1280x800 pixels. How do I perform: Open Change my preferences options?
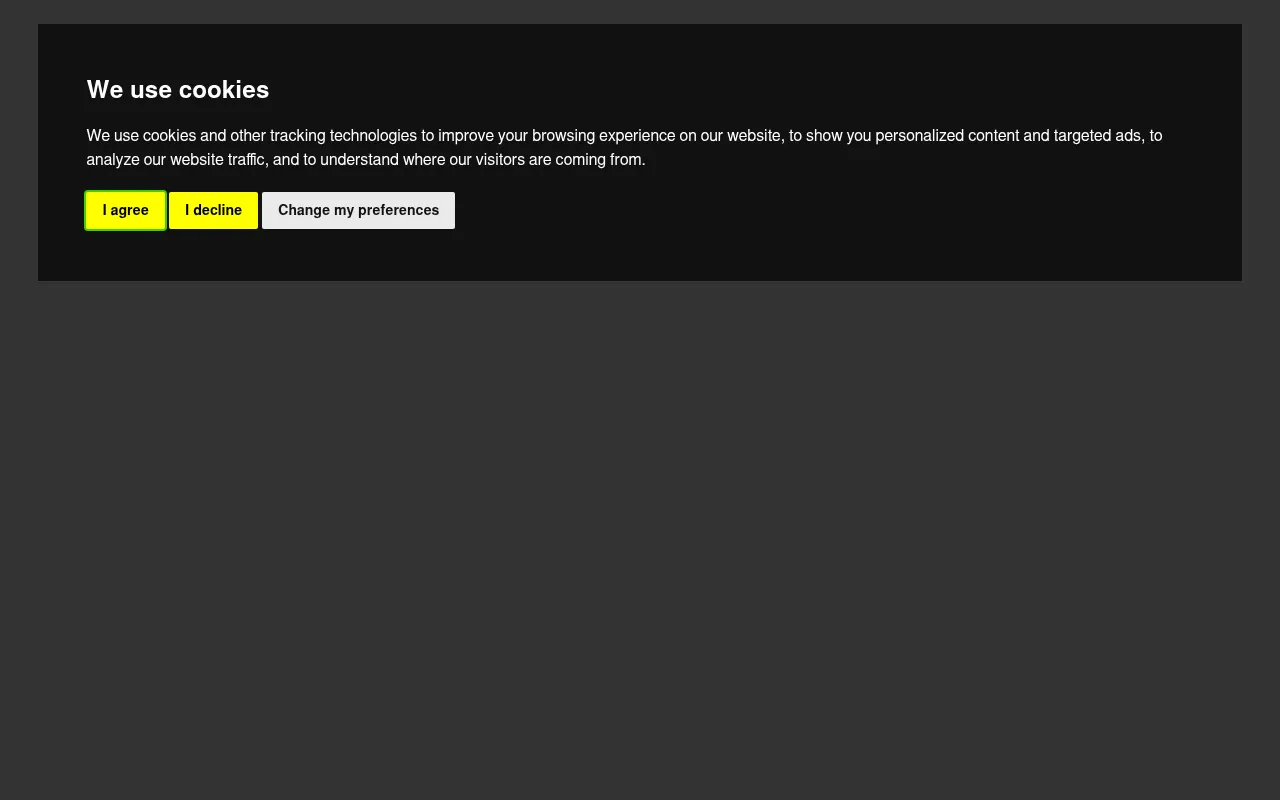click(358, 210)
